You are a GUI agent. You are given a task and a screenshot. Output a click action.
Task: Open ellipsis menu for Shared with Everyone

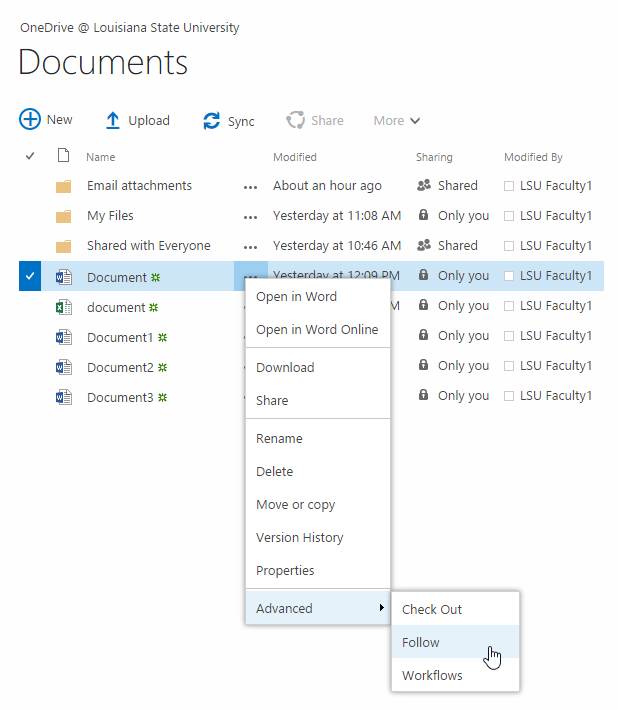point(250,247)
